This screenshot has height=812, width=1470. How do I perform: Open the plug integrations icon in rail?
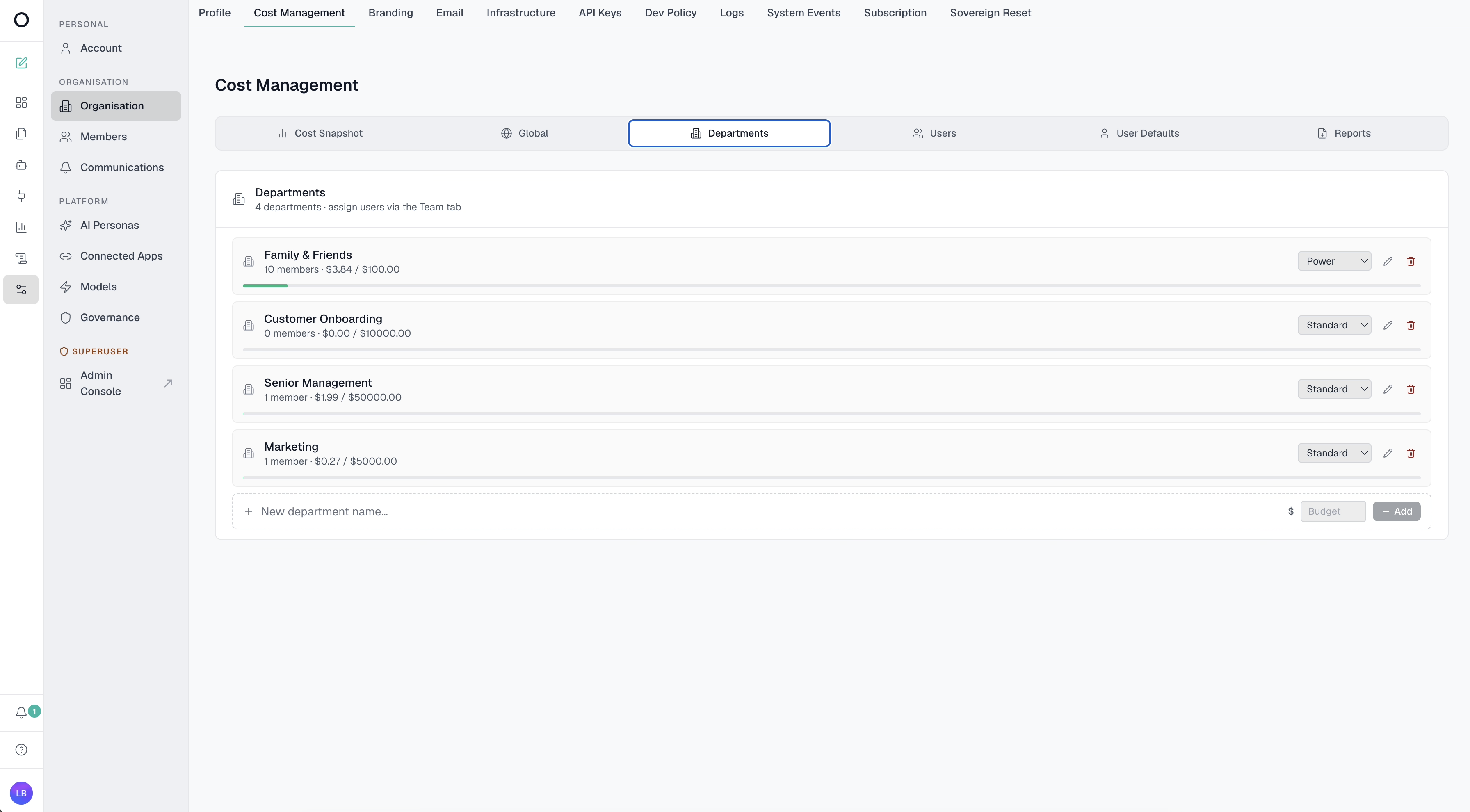[21, 196]
